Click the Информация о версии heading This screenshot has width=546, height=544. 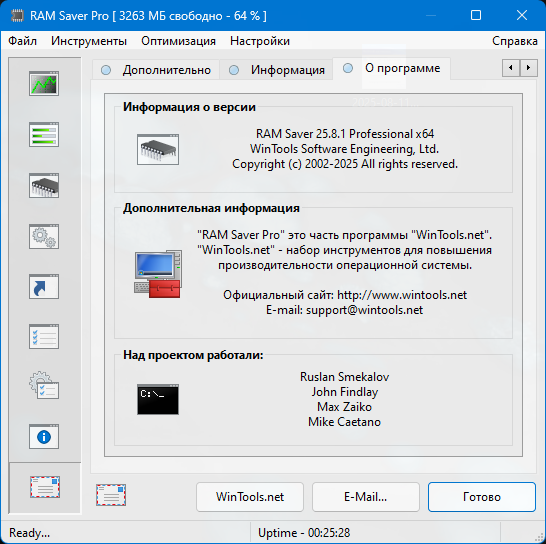tap(189, 107)
